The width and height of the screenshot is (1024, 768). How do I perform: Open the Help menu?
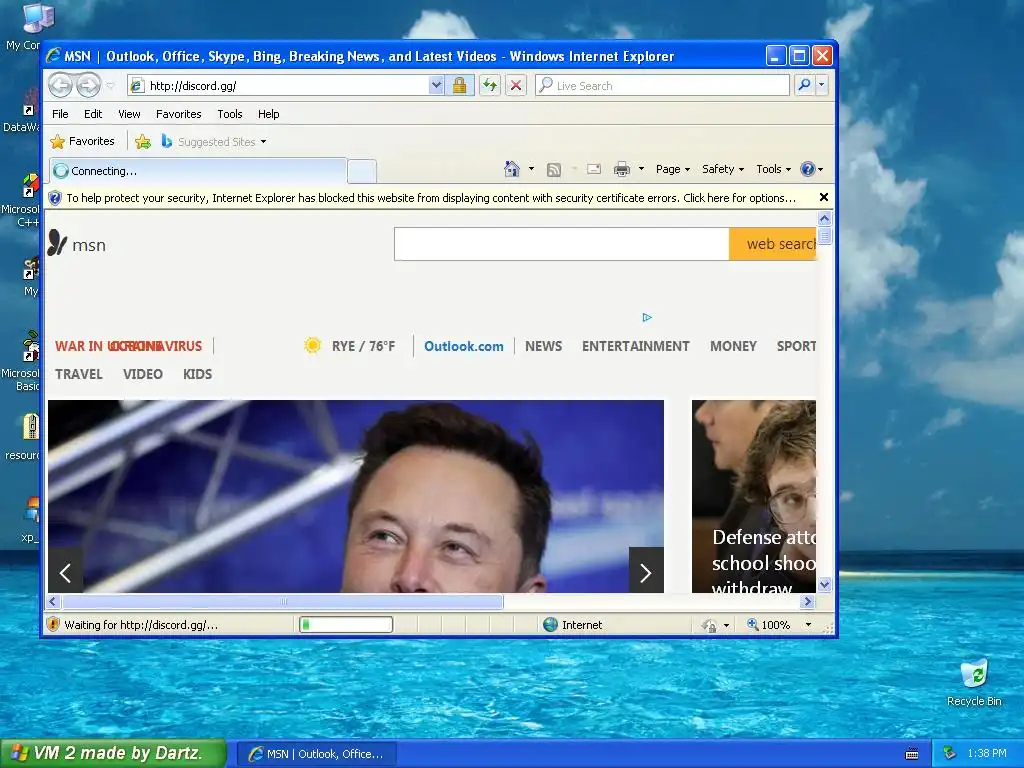click(x=268, y=114)
